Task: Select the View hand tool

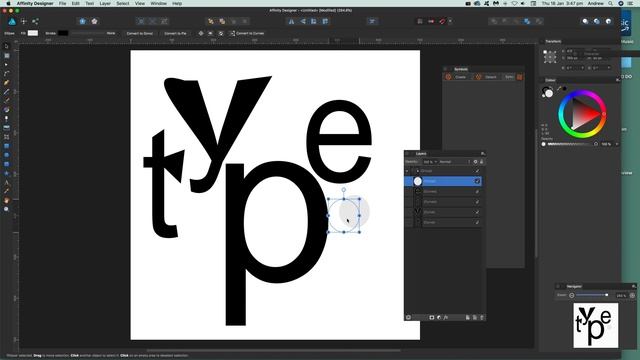Action: [x=7, y=200]
